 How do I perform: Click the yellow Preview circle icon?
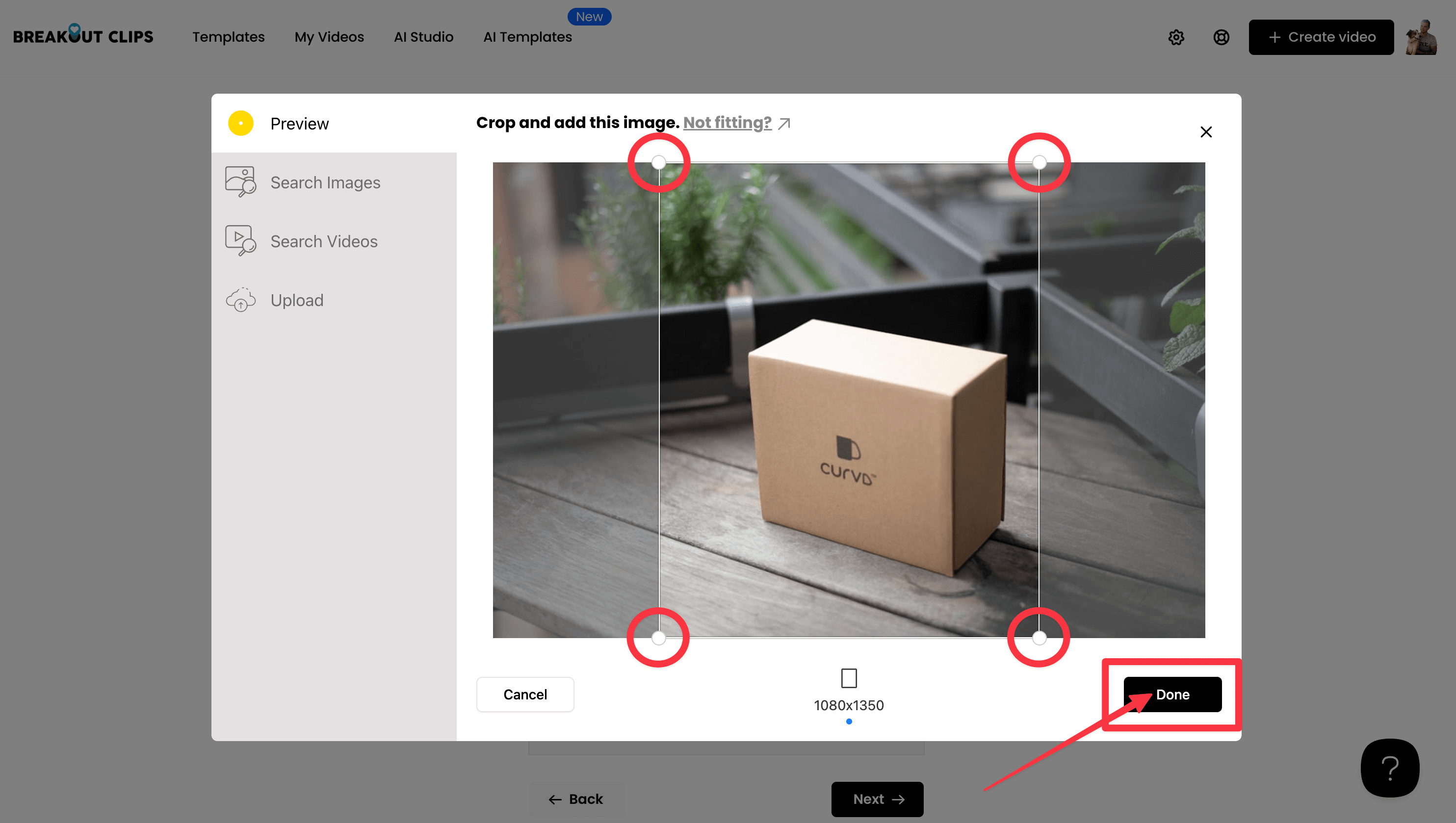click(241, 123)
